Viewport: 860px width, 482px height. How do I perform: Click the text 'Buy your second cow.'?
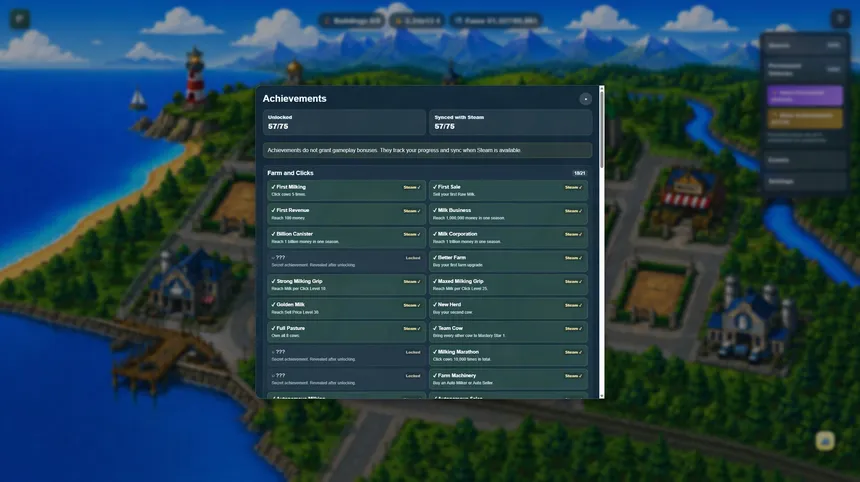[x=452, y=313]
